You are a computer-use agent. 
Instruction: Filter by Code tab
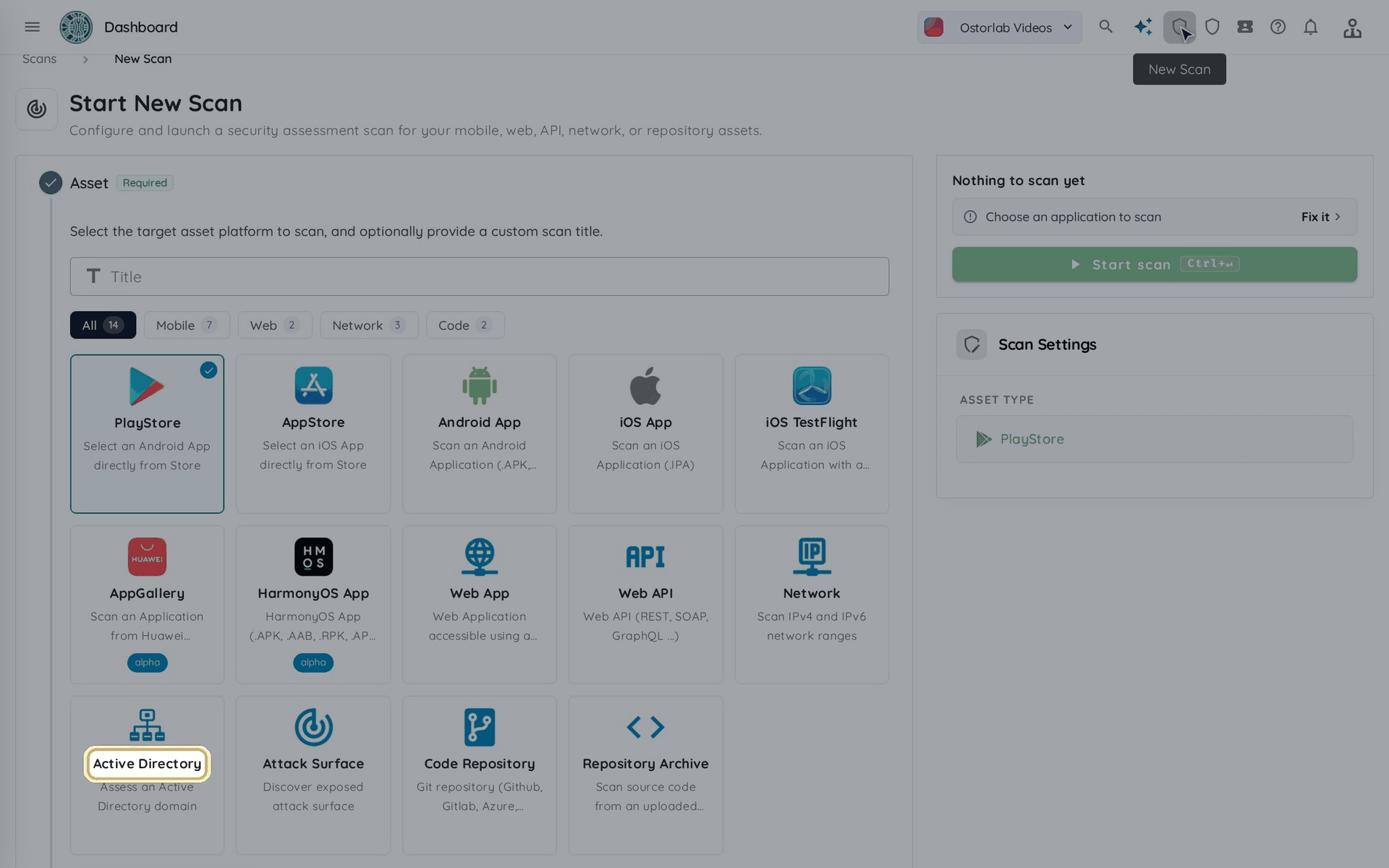coord(465,325)
